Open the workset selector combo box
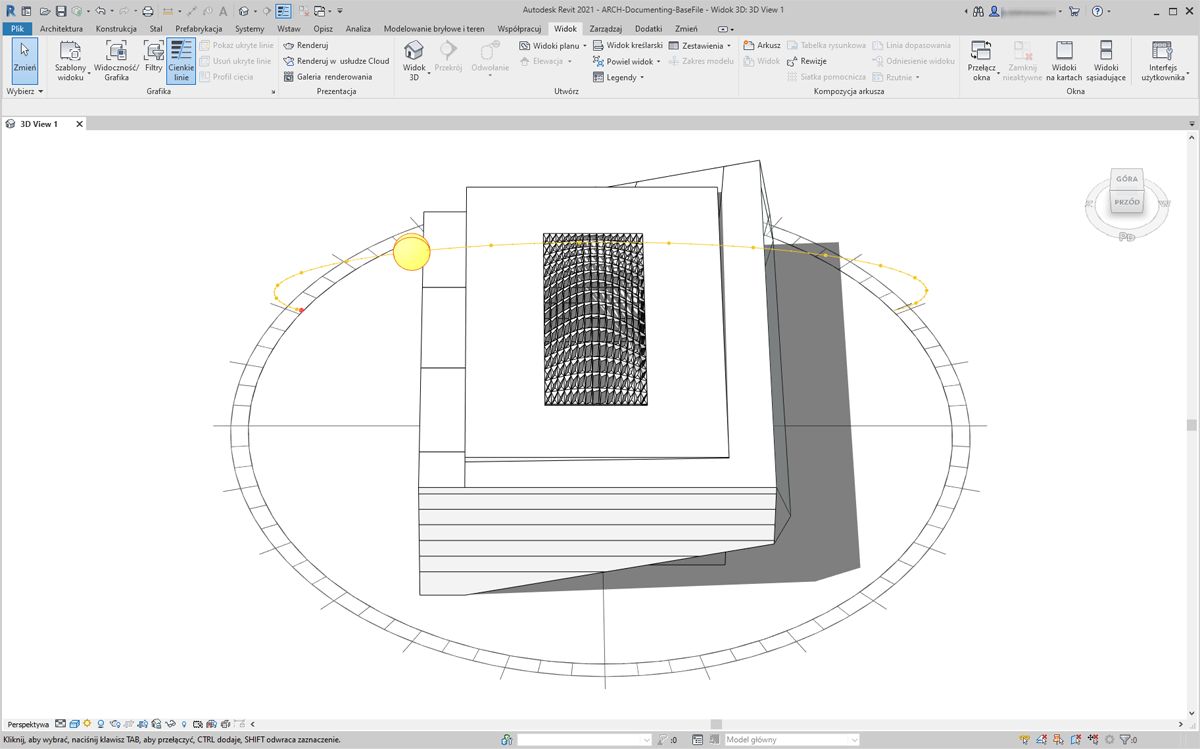Image resolution: width=1200 pixels, height=749 pixels. tap(584, 740)
